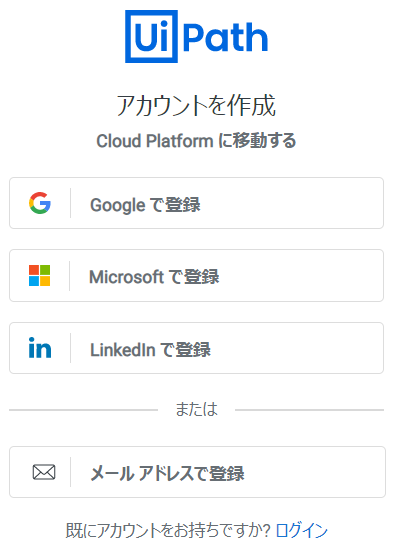Click "既にアカウントをお持ちですか?" text
397x556 pixels.
[x=168, y=531]
